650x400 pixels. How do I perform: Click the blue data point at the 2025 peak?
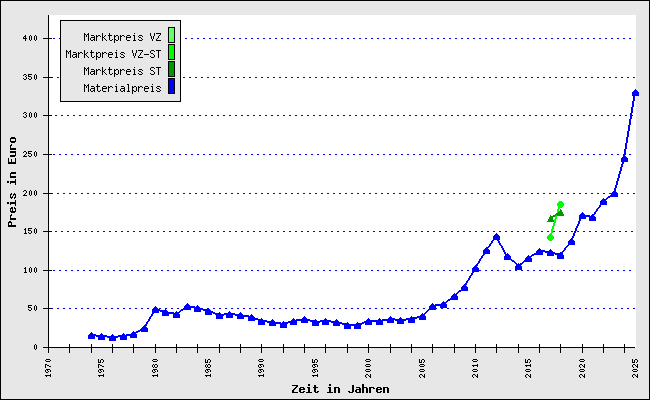[x=635, y=93]
